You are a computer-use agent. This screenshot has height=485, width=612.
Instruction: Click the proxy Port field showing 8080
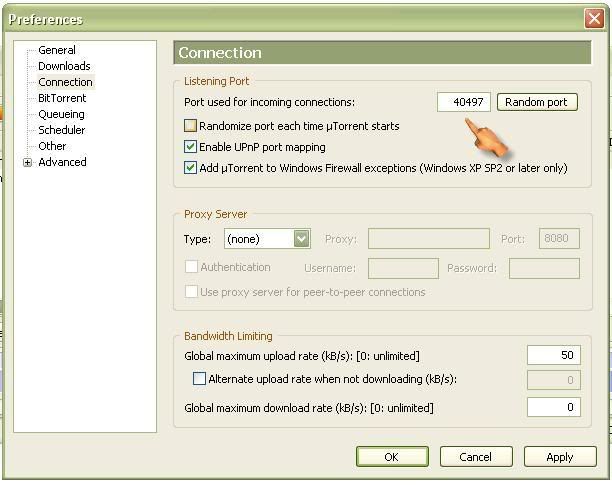pos(559,239)
